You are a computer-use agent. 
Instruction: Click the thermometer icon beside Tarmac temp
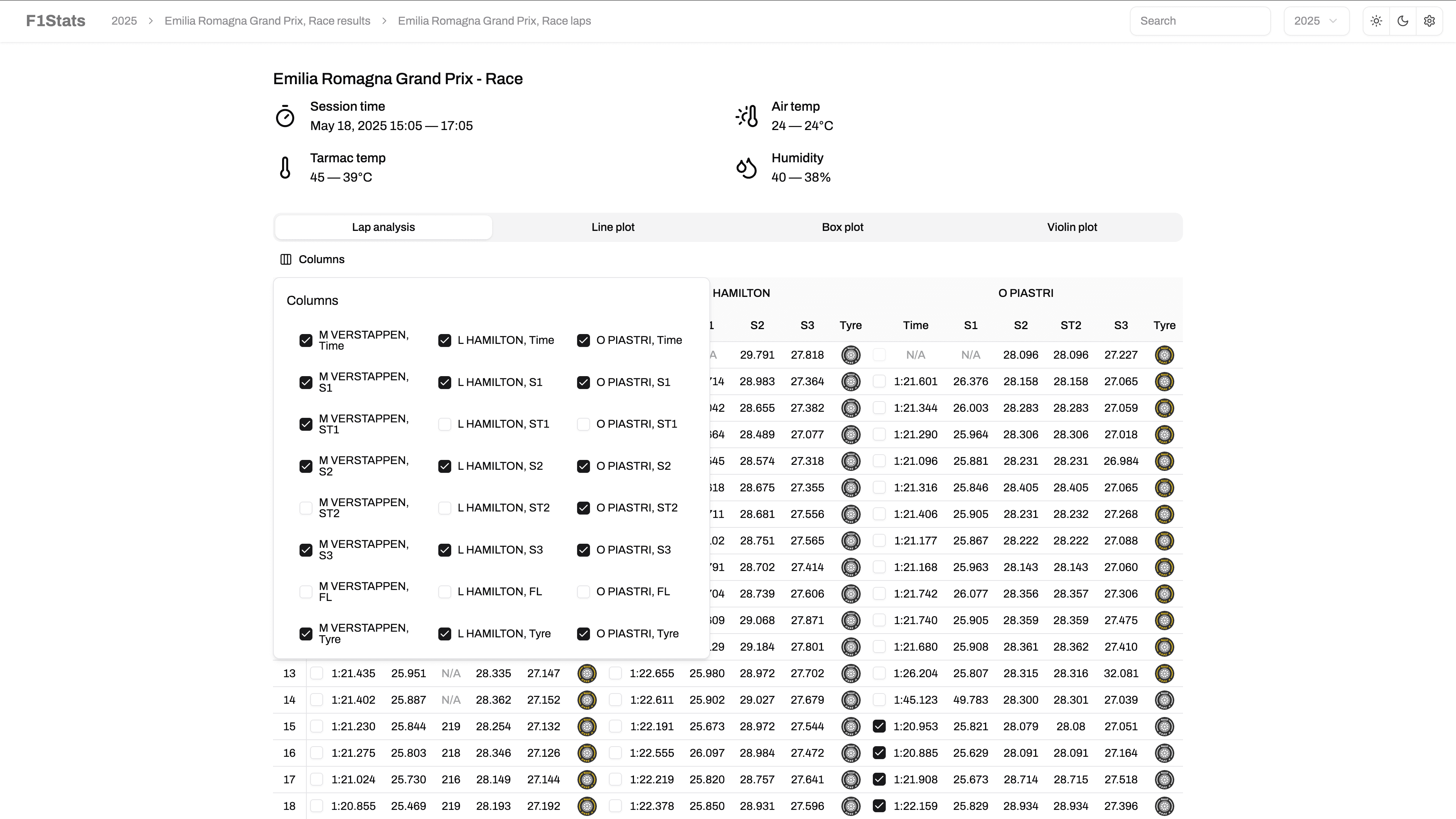coord(285,167)
